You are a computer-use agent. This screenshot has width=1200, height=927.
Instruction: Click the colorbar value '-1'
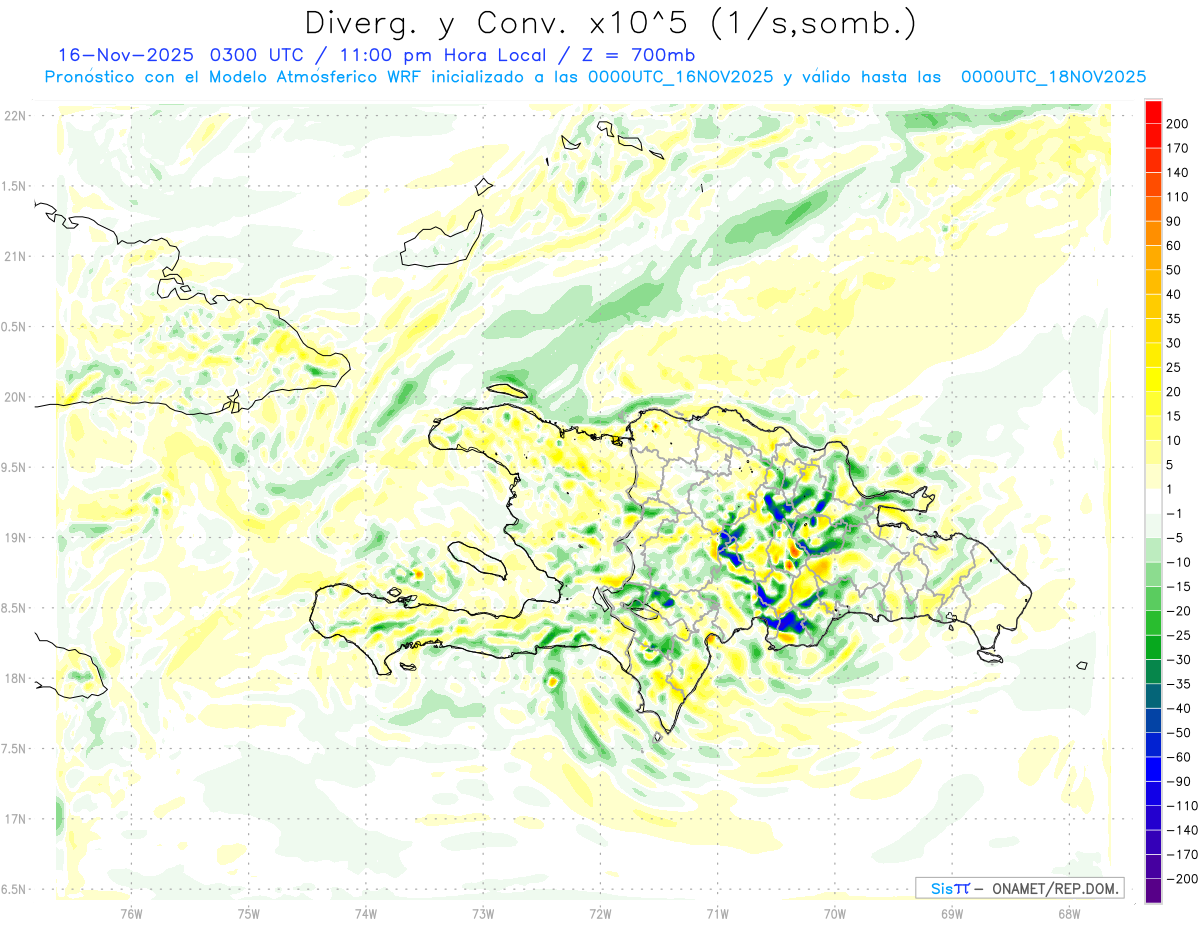(x=1175, y=513)
